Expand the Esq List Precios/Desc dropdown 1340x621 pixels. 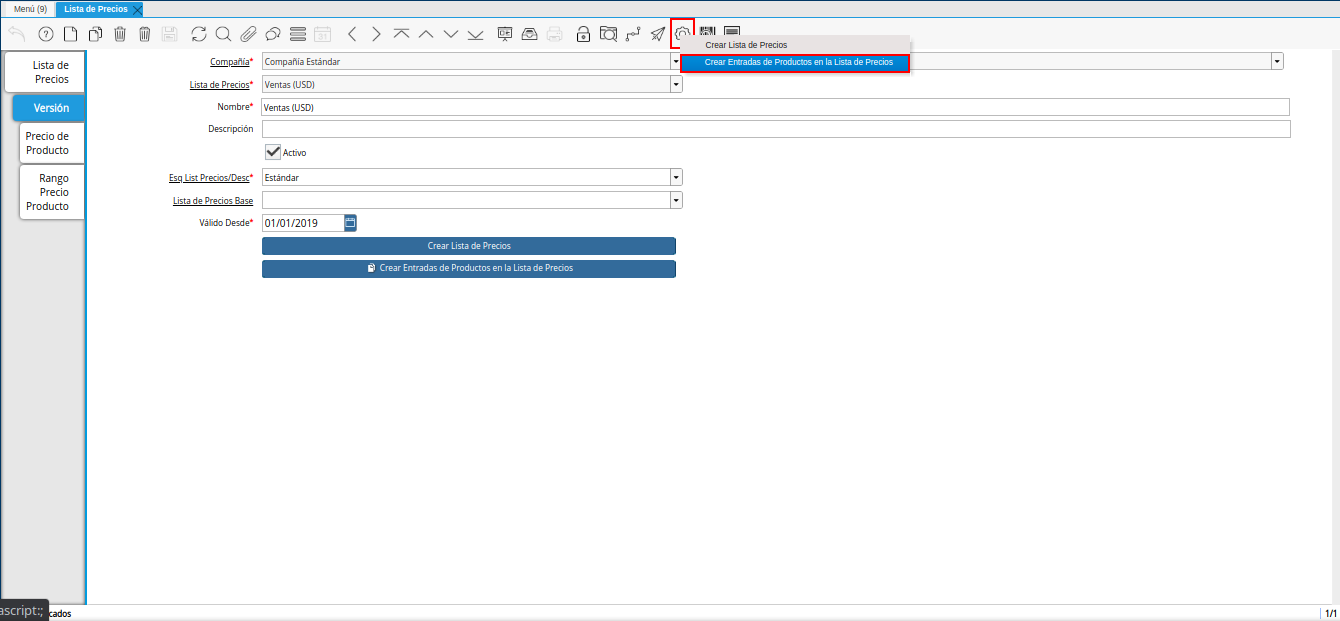click(677, 177)
